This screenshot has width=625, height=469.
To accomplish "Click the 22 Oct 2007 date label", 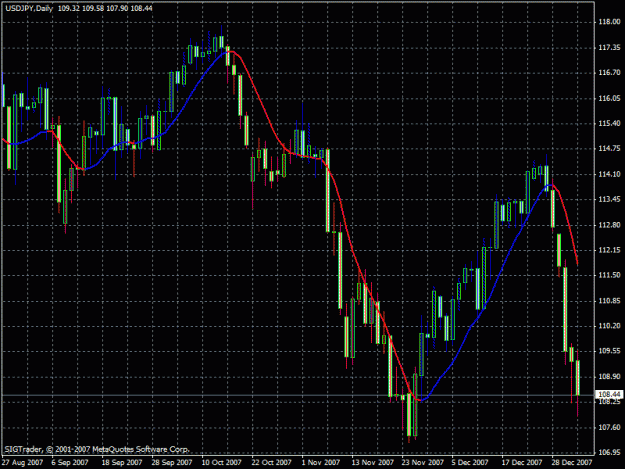I will pos(271,462).
